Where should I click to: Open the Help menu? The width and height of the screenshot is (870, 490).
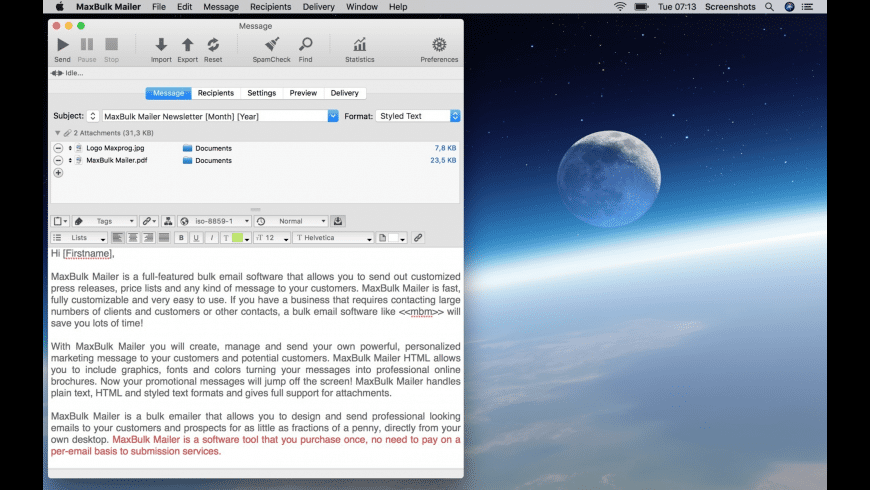pos(398,7)
